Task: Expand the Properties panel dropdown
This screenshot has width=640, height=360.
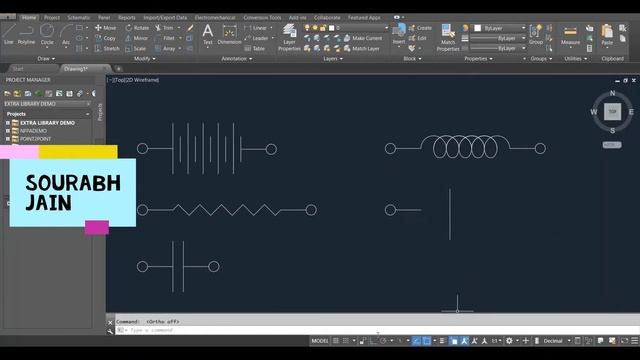Action: pos(478,59)
